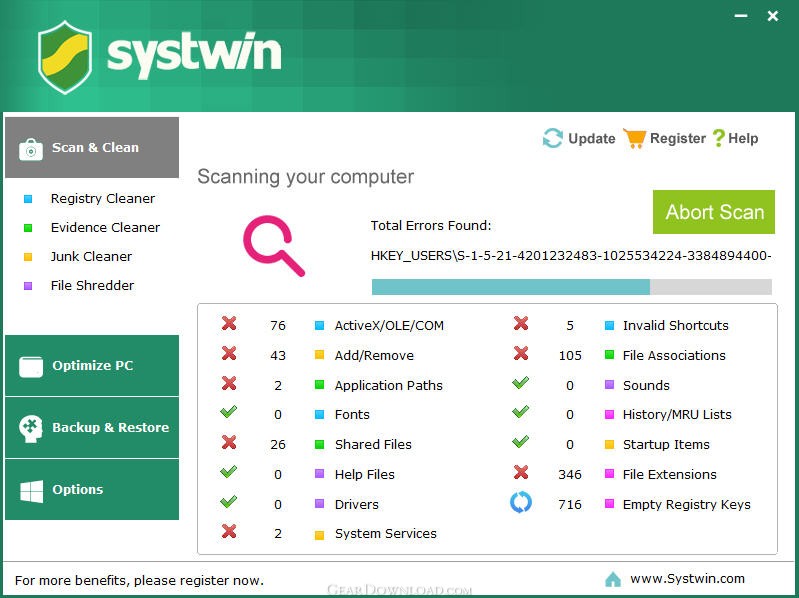Click the 716 error count value
Image resolution: width=799 pixels, height=598 pixels.
pos(570,505)
